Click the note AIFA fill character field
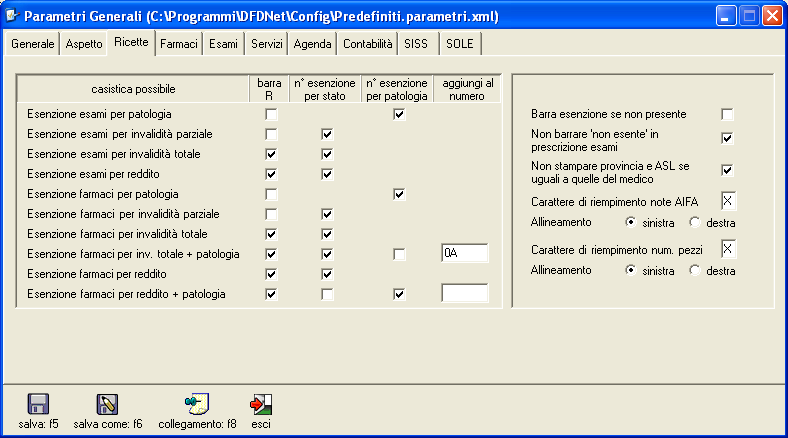 coord(728,201)
